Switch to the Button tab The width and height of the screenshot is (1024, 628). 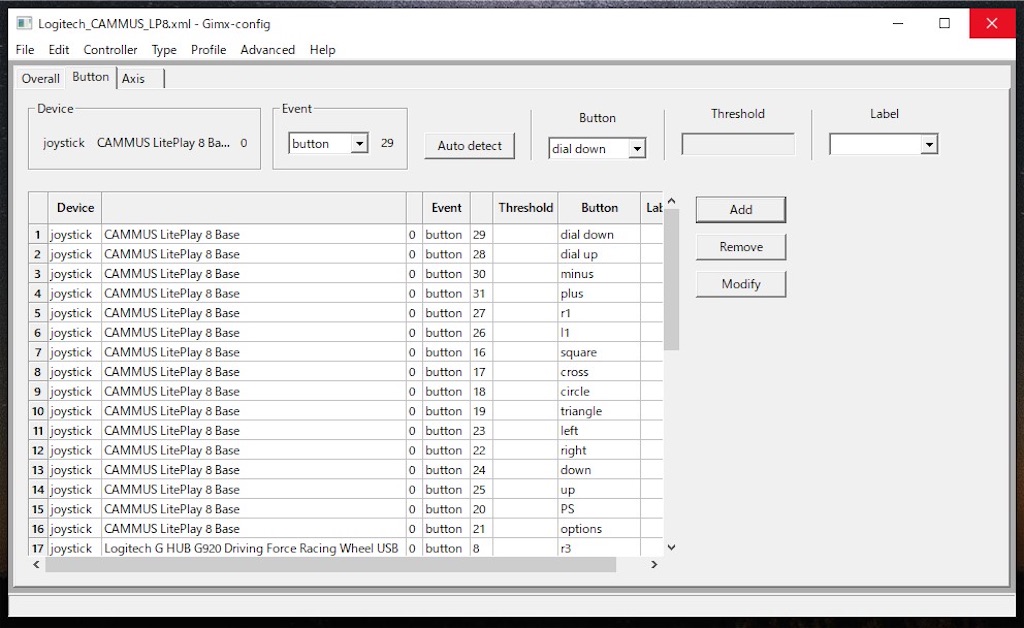tap(91, 77)
